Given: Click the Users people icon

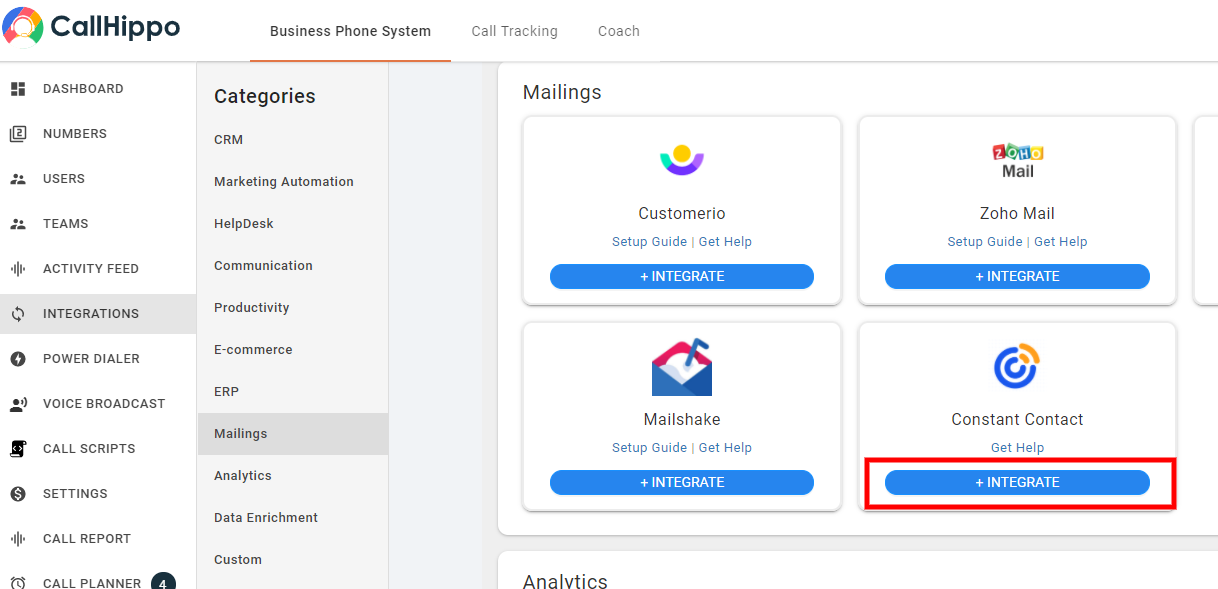Looking at the screenshot, I should 17,179.
